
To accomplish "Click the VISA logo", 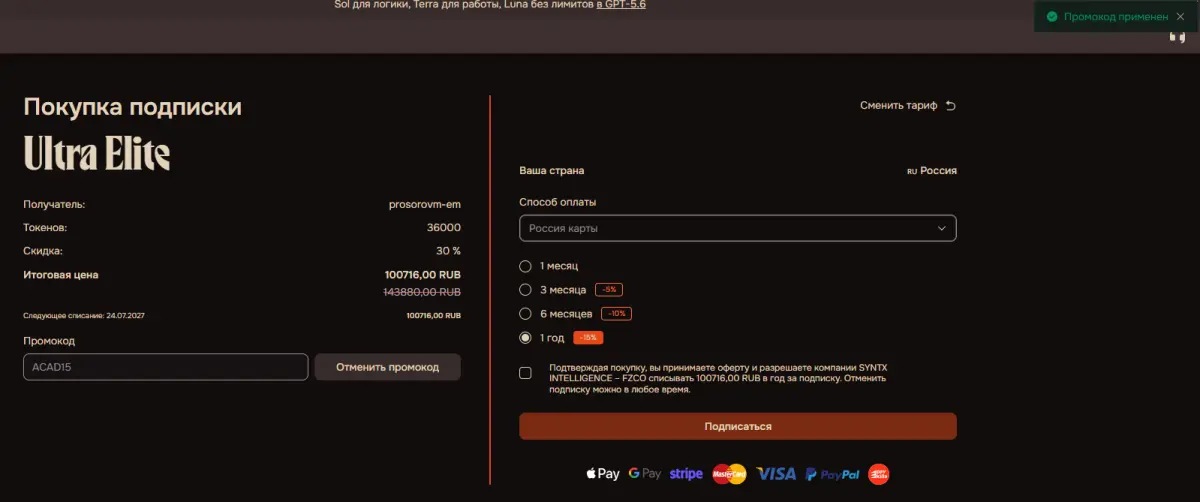I will click(776, 474).
